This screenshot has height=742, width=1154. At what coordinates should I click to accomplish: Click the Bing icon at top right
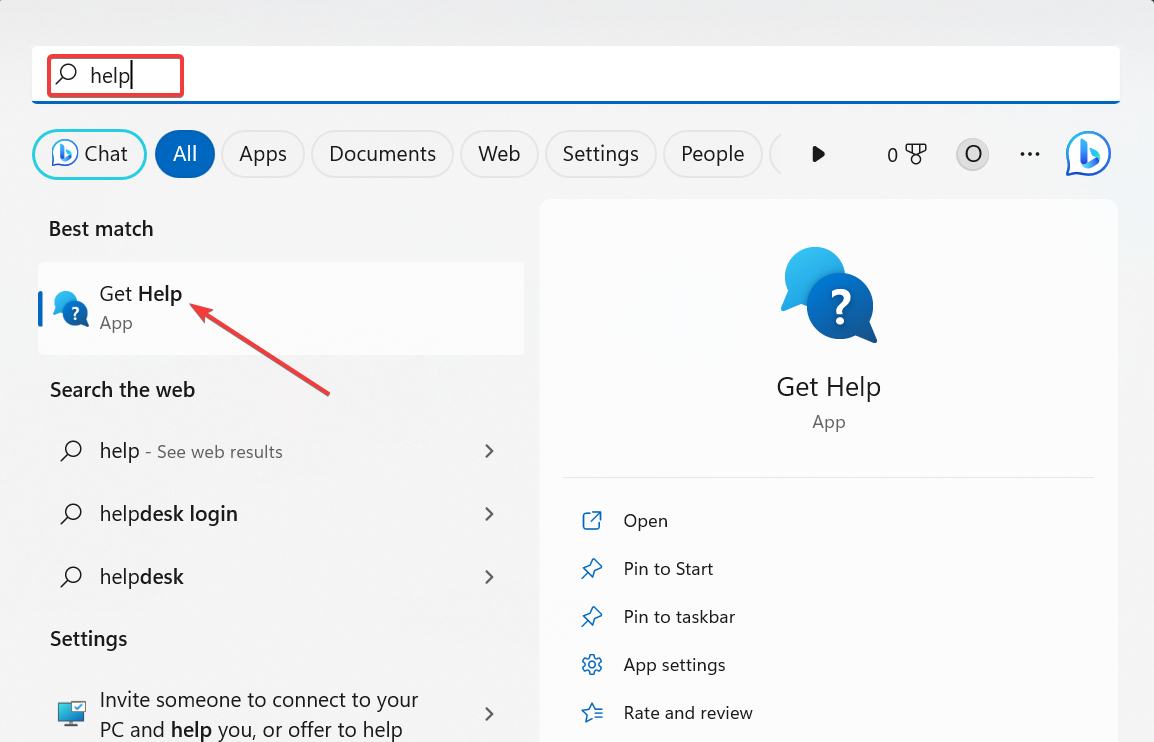1088,154
